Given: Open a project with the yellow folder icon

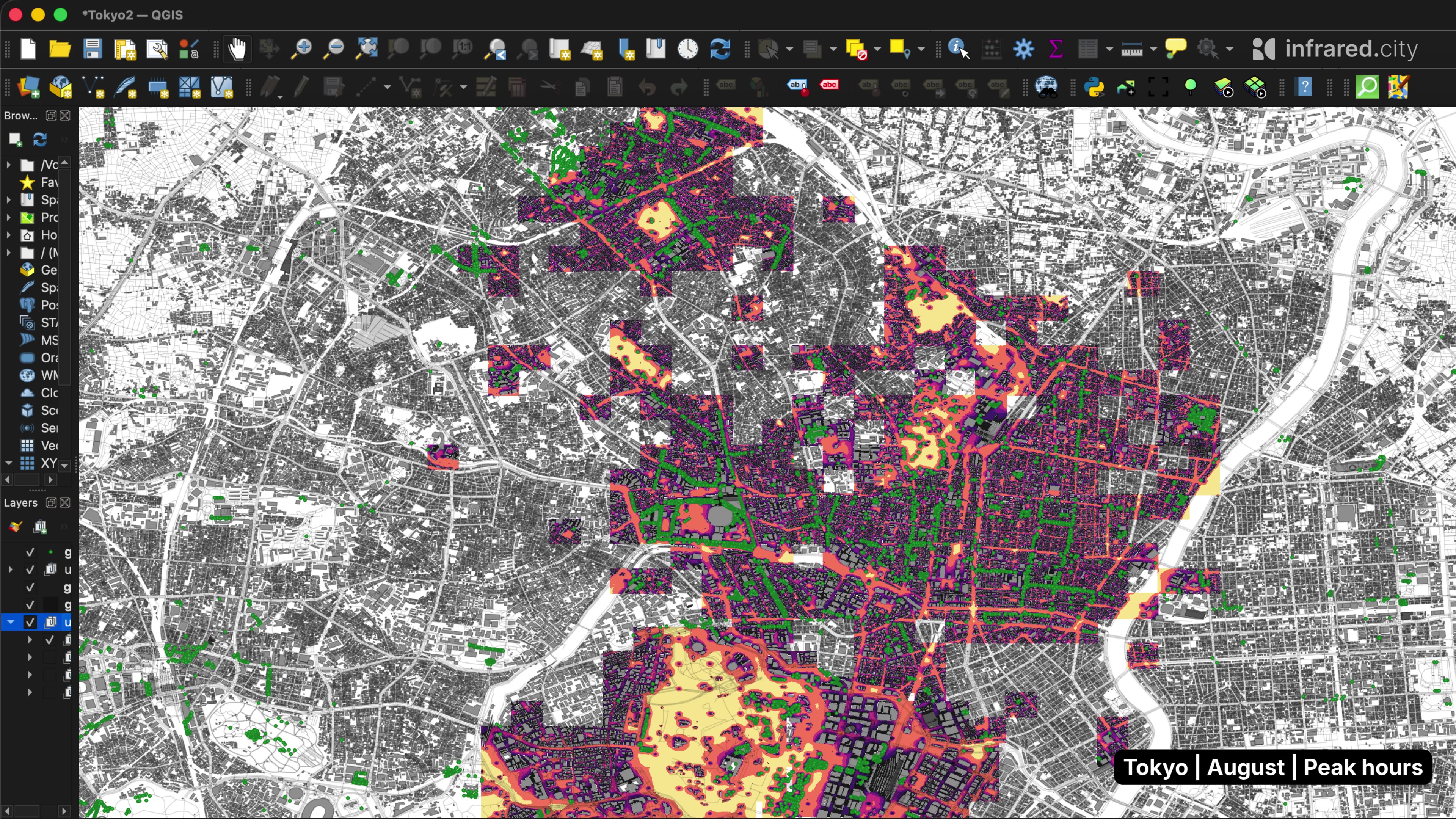Looking at the screenshot, I should [60, 49].
